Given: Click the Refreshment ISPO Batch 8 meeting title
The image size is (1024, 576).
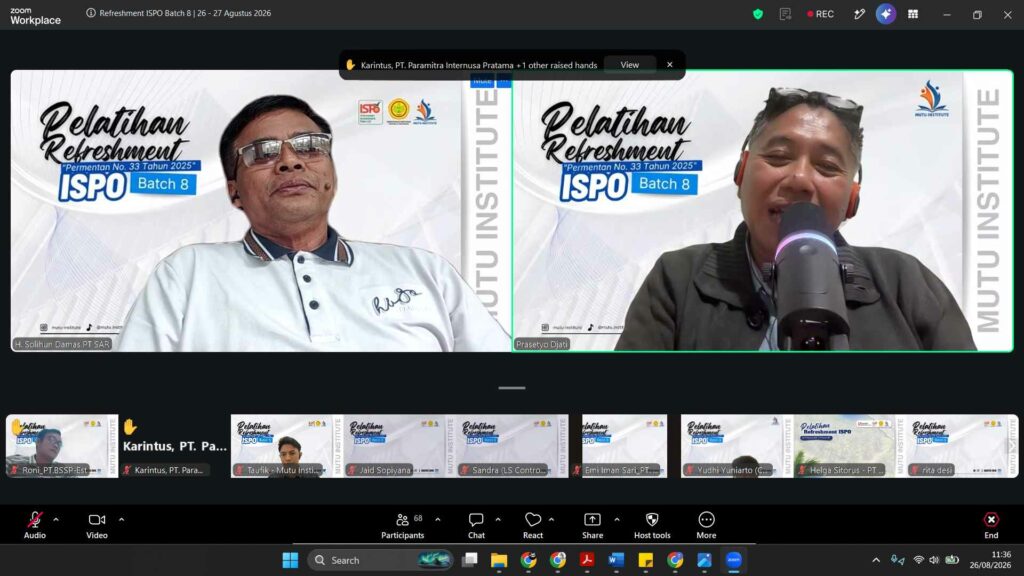Looking at the screenshot, I should pos(185,13).
